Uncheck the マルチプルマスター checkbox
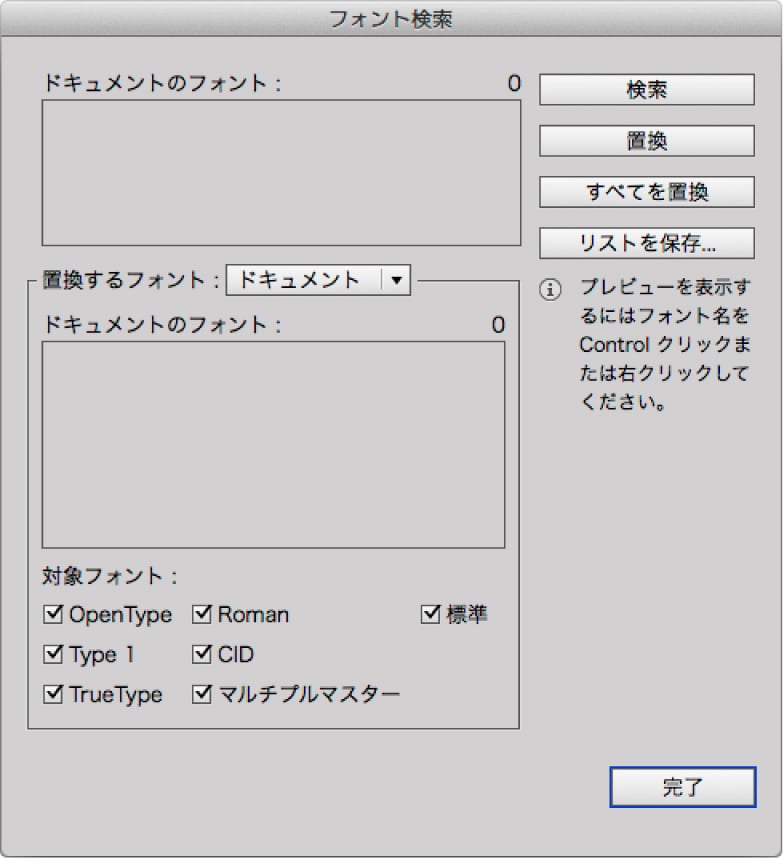 pos(202,694)
